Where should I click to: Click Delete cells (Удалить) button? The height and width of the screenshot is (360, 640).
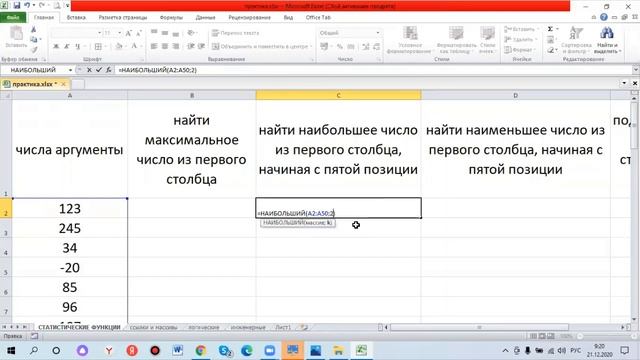519,40
